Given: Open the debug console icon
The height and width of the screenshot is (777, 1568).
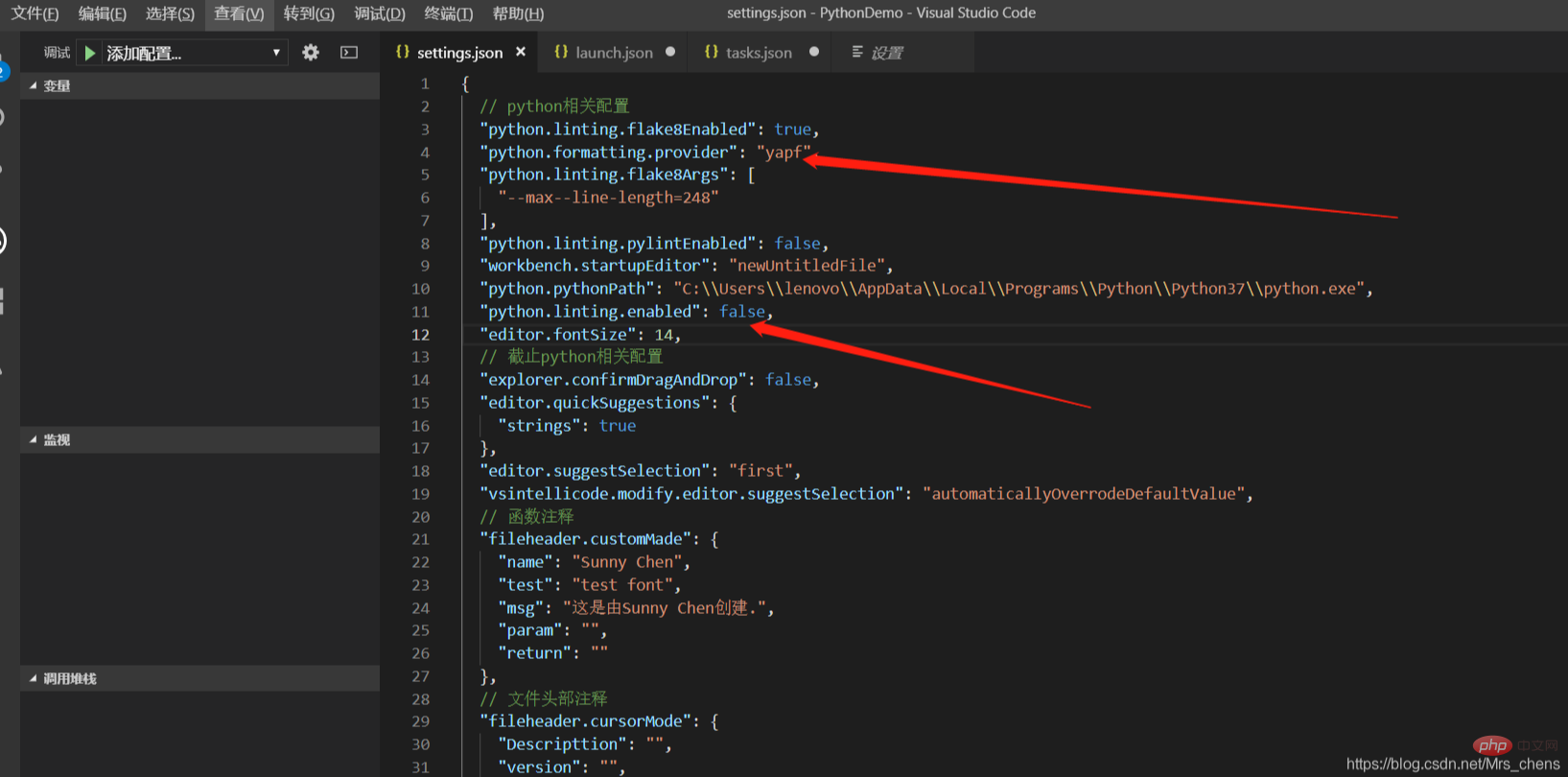Looking at the screenshot, I should click(x=349, y=53).
